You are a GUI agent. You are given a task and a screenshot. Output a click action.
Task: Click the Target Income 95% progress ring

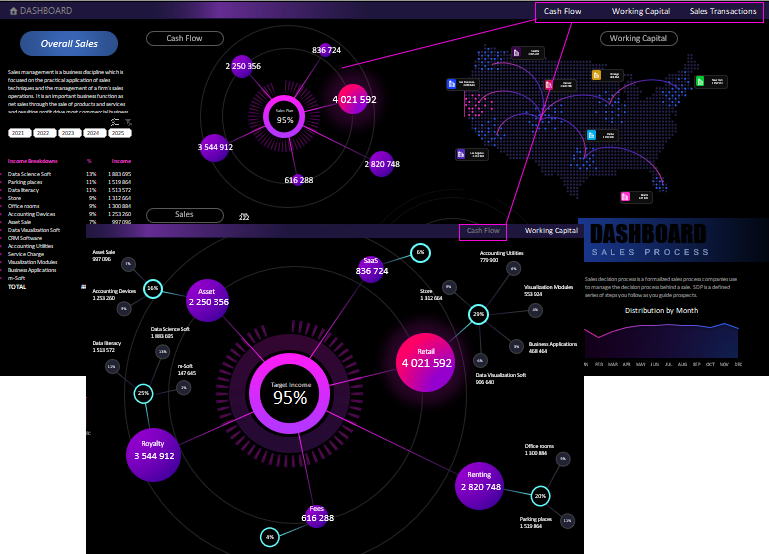(290, 396)
